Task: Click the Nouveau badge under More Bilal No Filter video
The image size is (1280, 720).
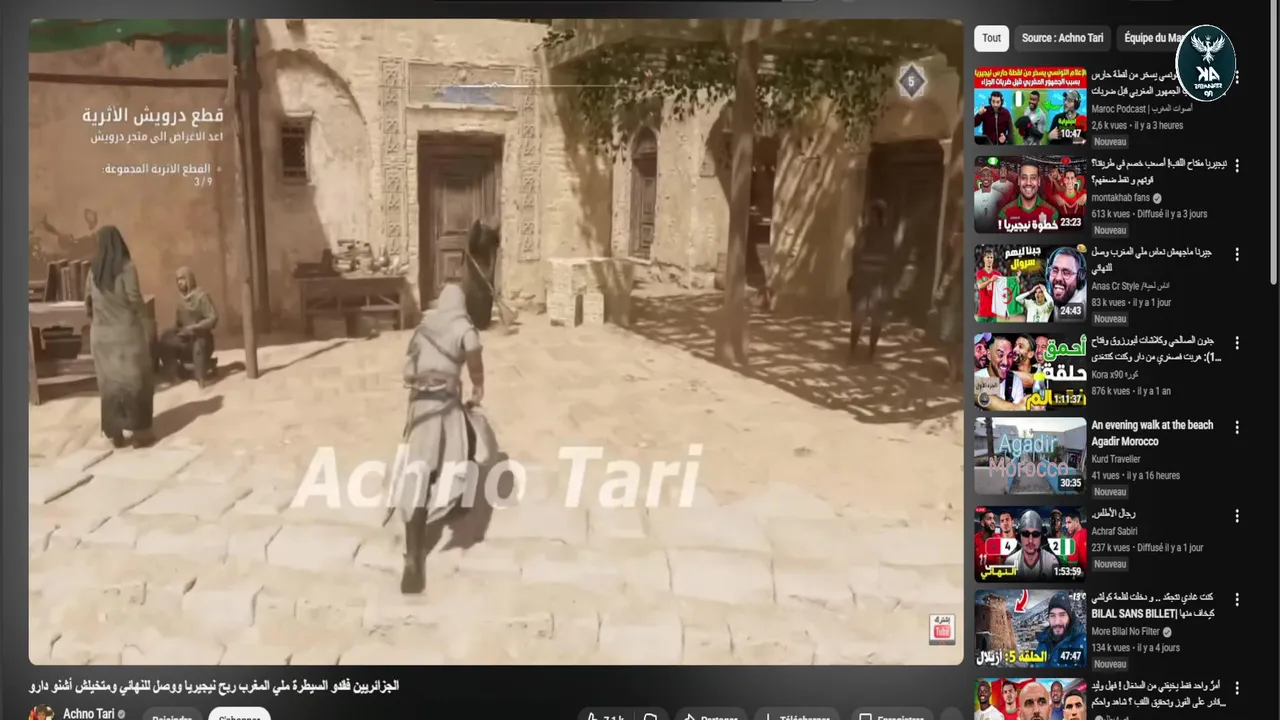Action: click(x=1110, y=664)
